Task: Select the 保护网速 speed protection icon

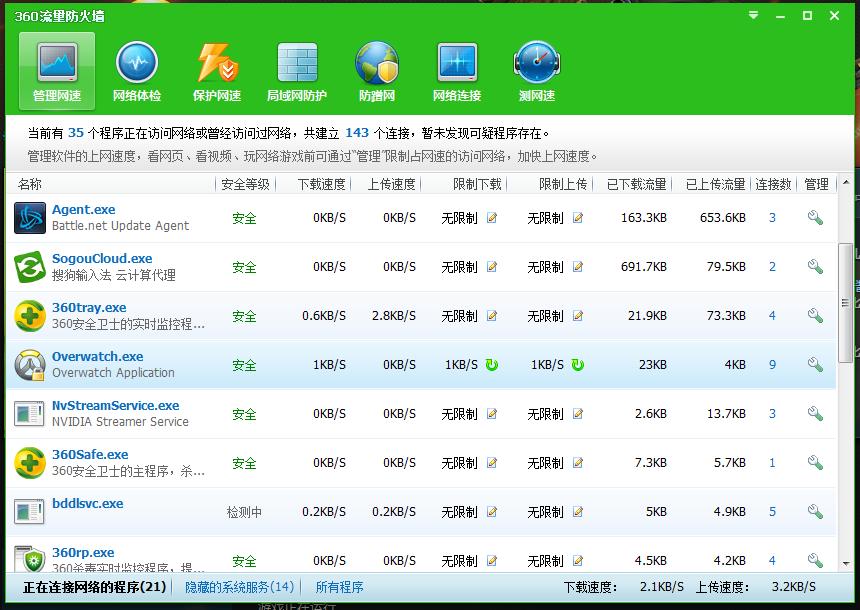Action: (x=216, y=68)
